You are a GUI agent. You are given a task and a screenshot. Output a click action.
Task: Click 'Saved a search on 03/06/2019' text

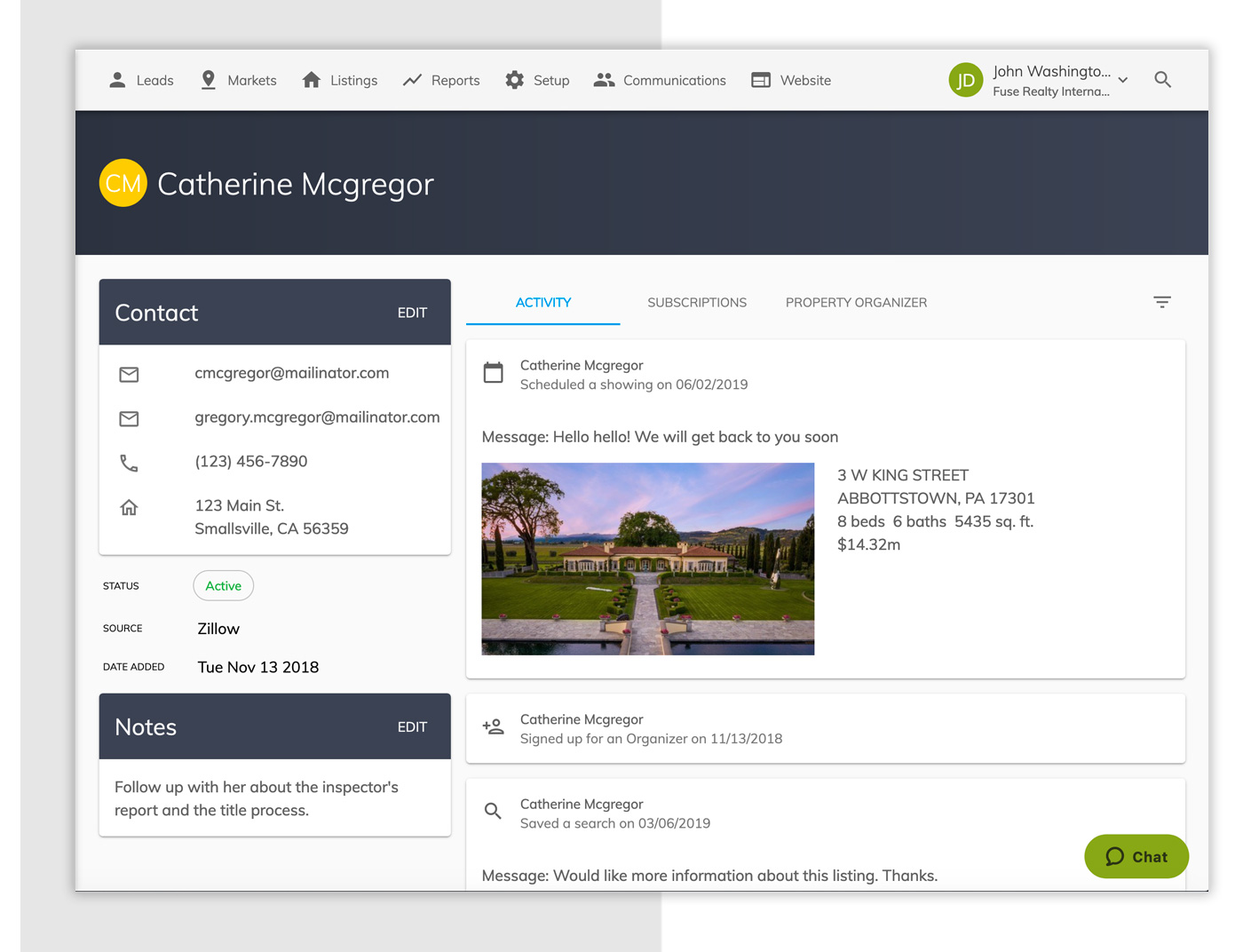point(615,823)
